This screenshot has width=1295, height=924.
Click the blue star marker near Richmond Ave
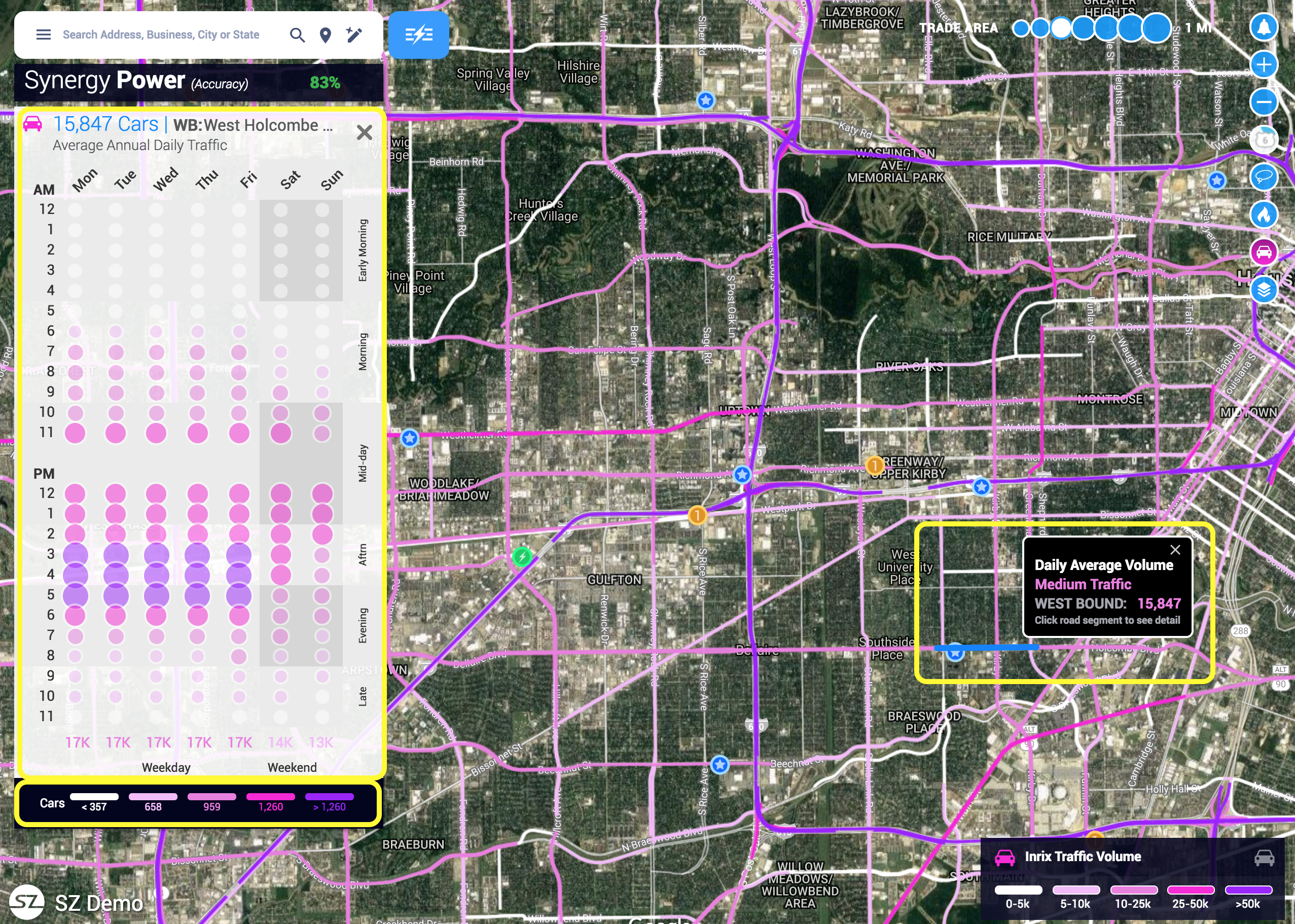click(x=742, y=474)
